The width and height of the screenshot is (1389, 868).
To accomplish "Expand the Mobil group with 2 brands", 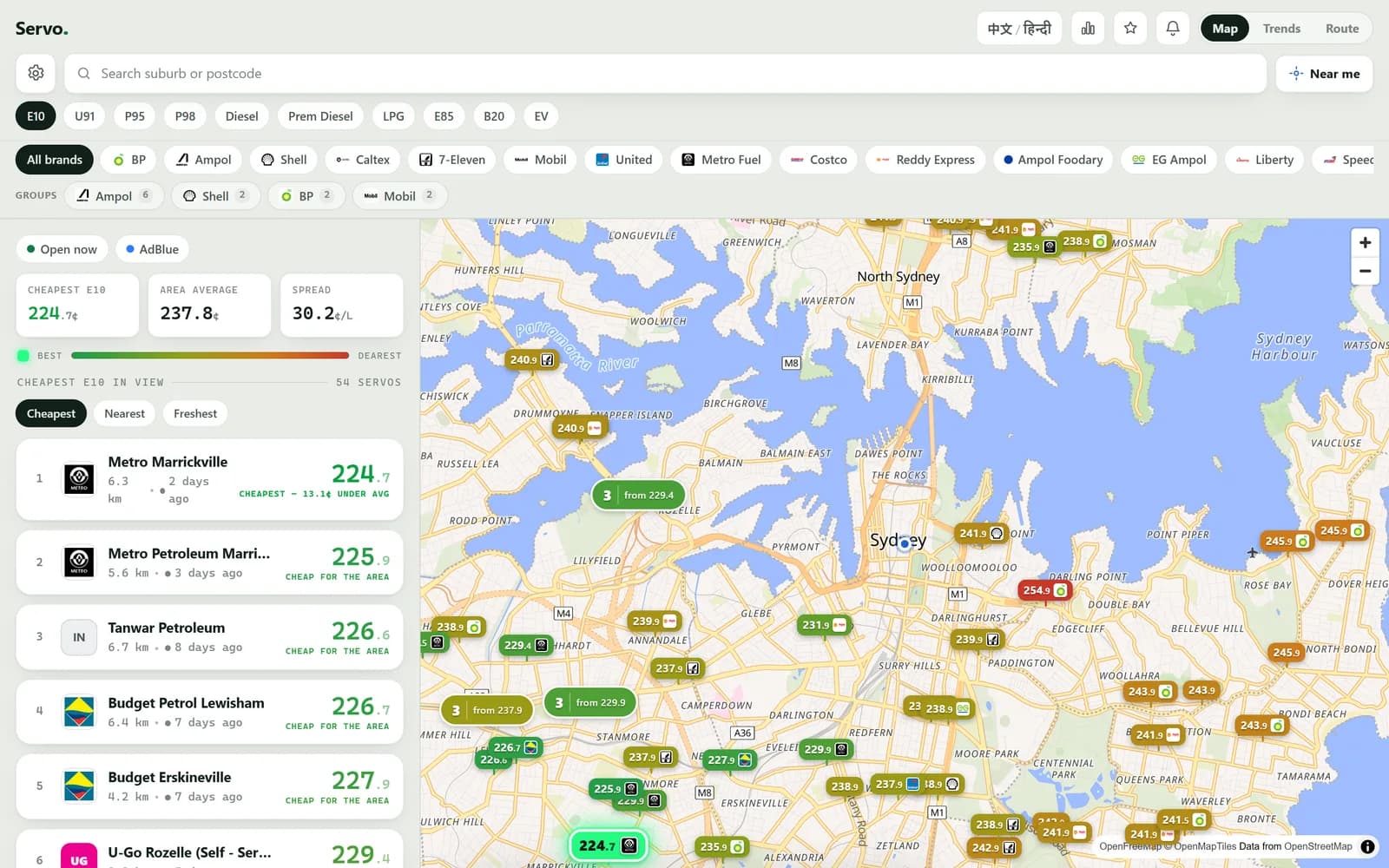I will coord(399,196).
